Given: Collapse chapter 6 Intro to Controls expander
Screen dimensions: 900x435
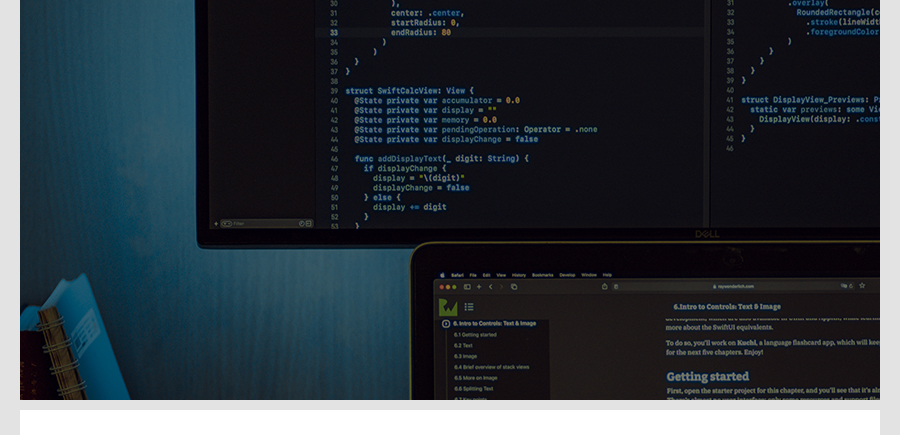Looking at the screenshot, I should [446, 324].
